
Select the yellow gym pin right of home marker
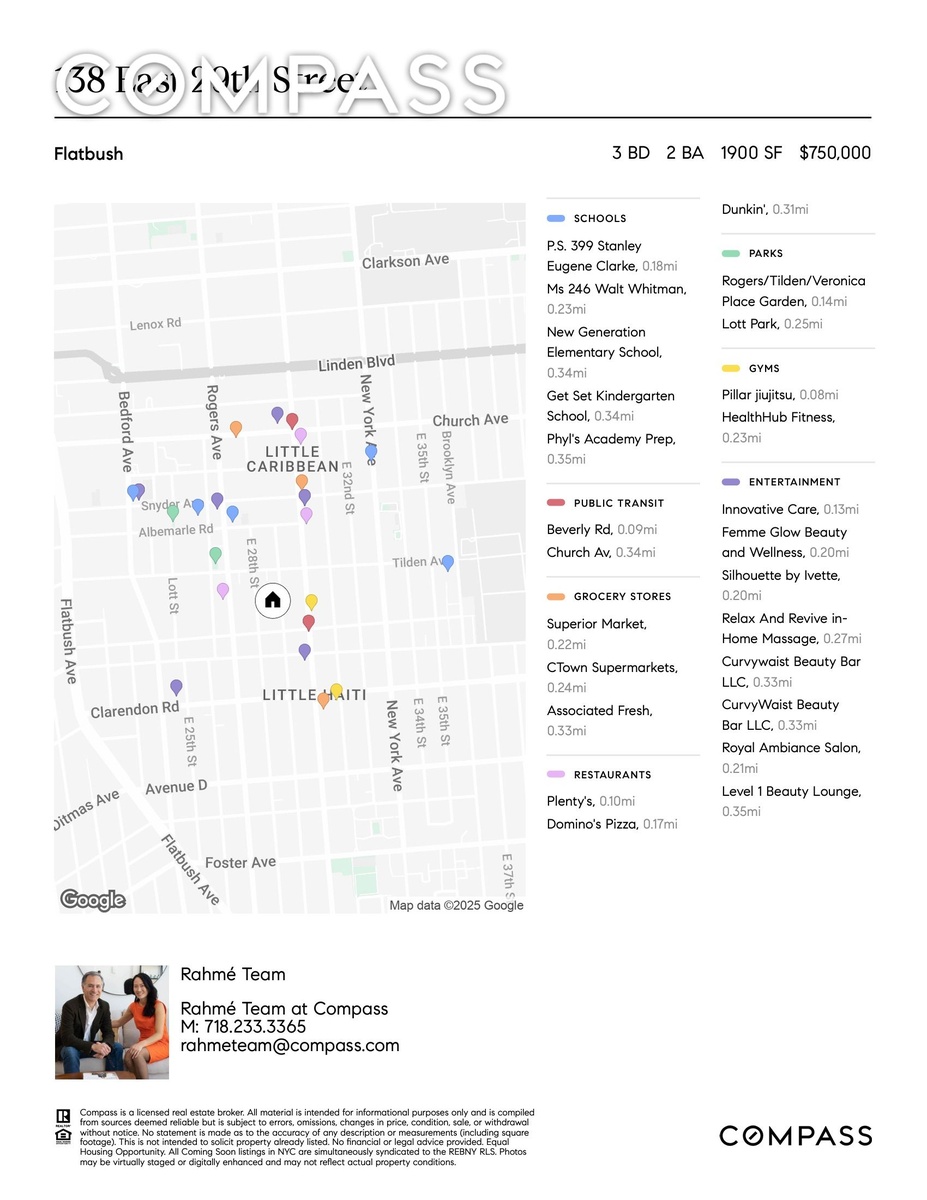(311, 602)
